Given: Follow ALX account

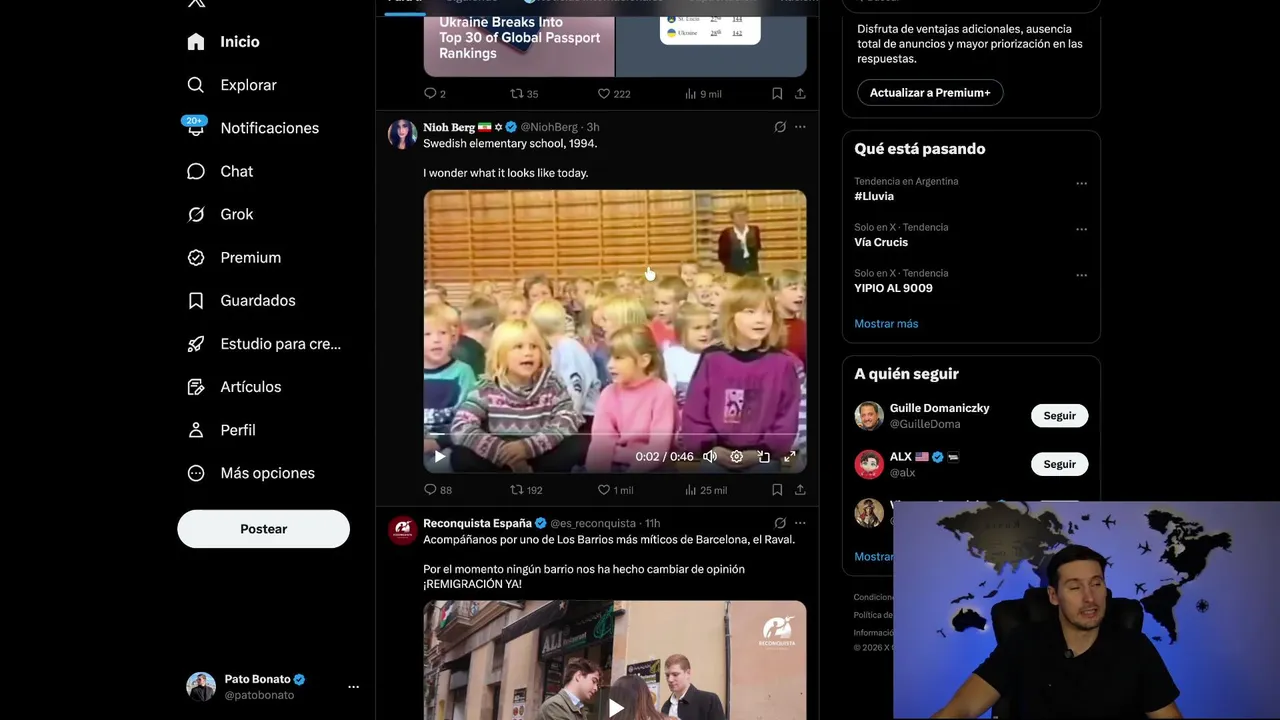Looking at the screenshot, I should [x=1059, y=464].
